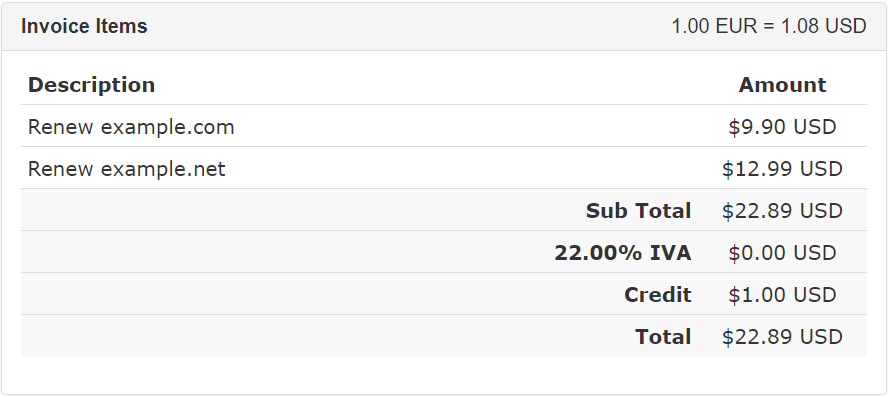Click the Invoice Items panel heading
The height and width of the screenshot is (397, 888).
[x=84, y=26]
